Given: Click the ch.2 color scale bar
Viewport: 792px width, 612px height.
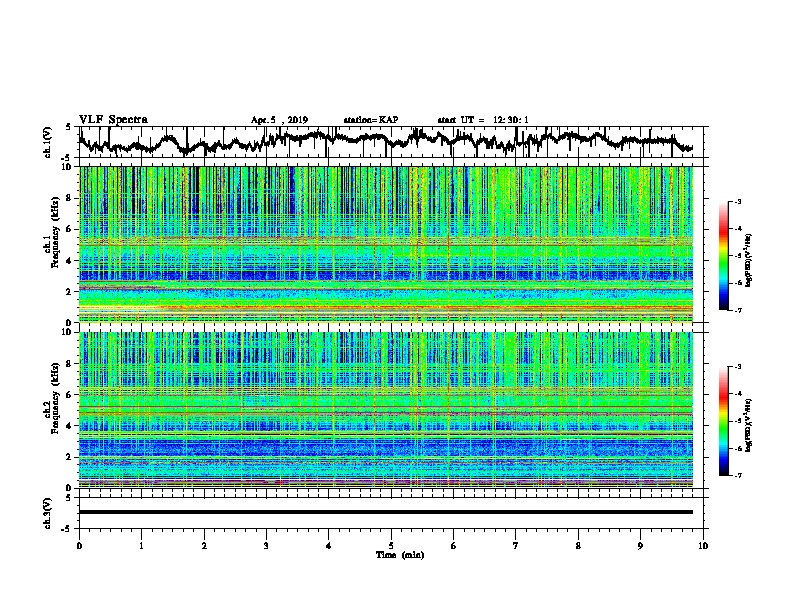Looking at the screenshot, I should (723, 421).
